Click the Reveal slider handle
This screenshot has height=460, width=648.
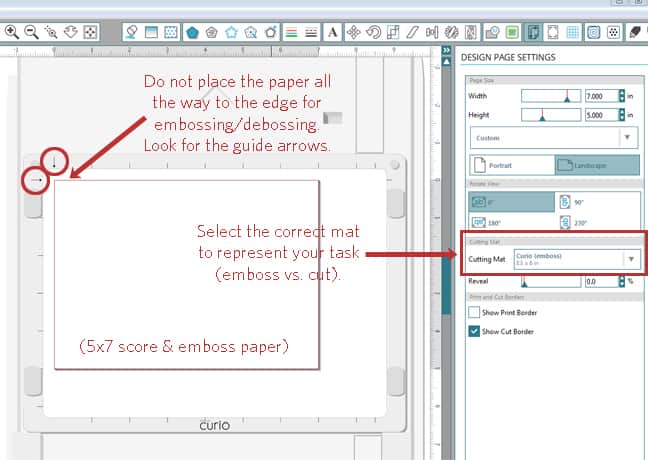tap(524, 283)
